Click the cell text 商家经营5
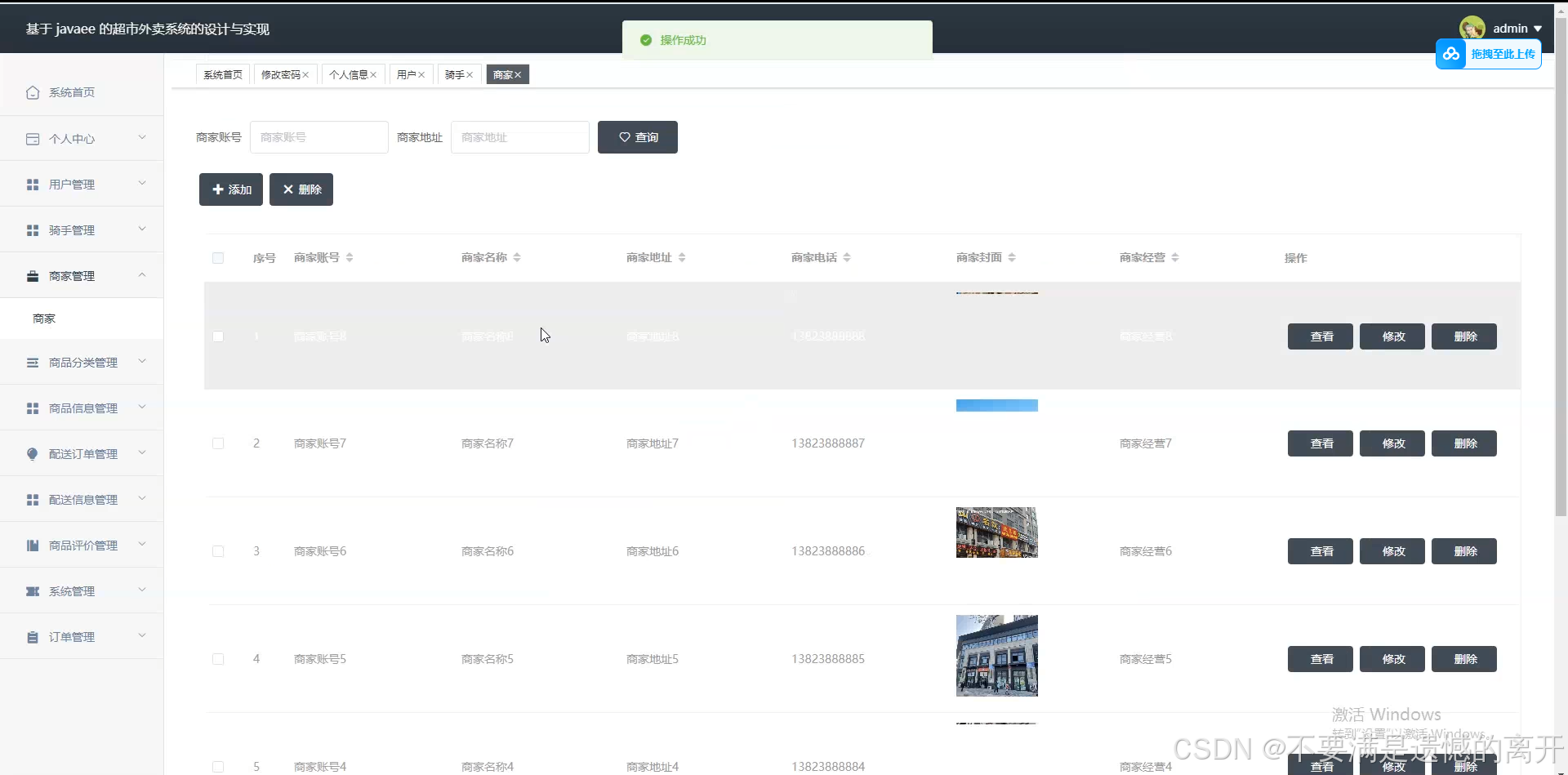Viewport: 1568px width, 775px height. 1146,659
